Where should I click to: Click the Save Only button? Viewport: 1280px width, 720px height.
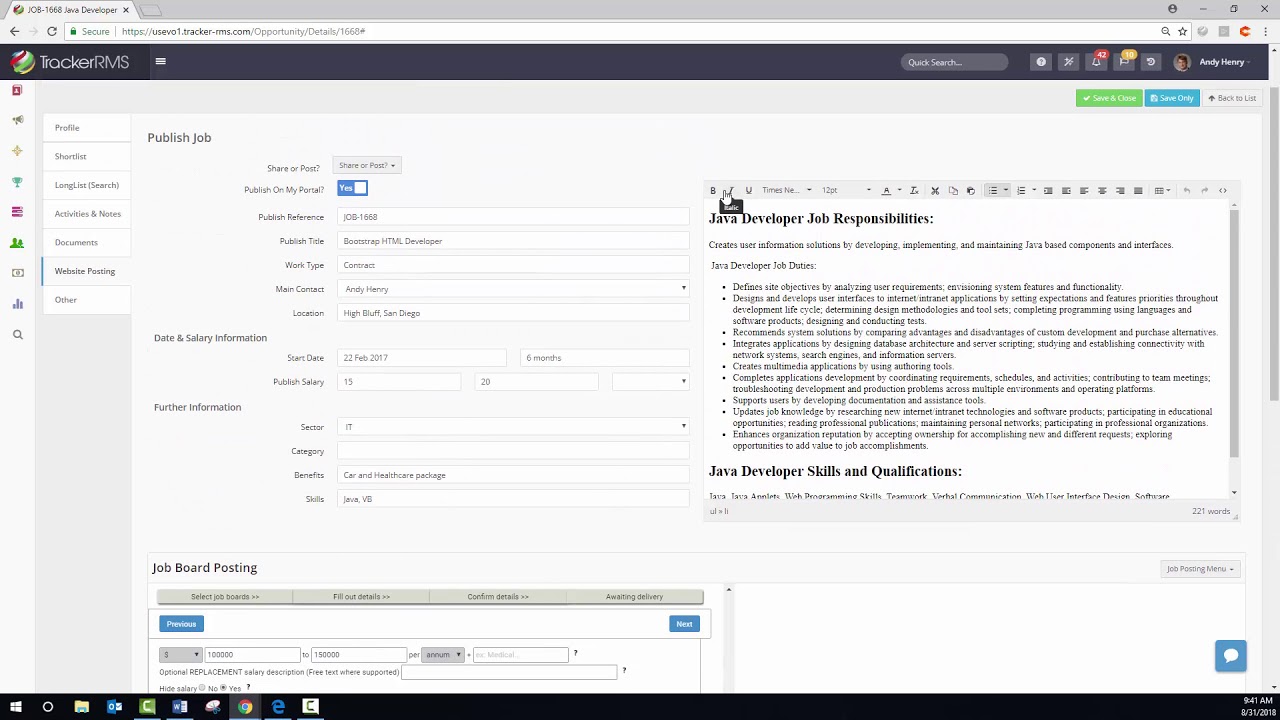(1172, 98)
